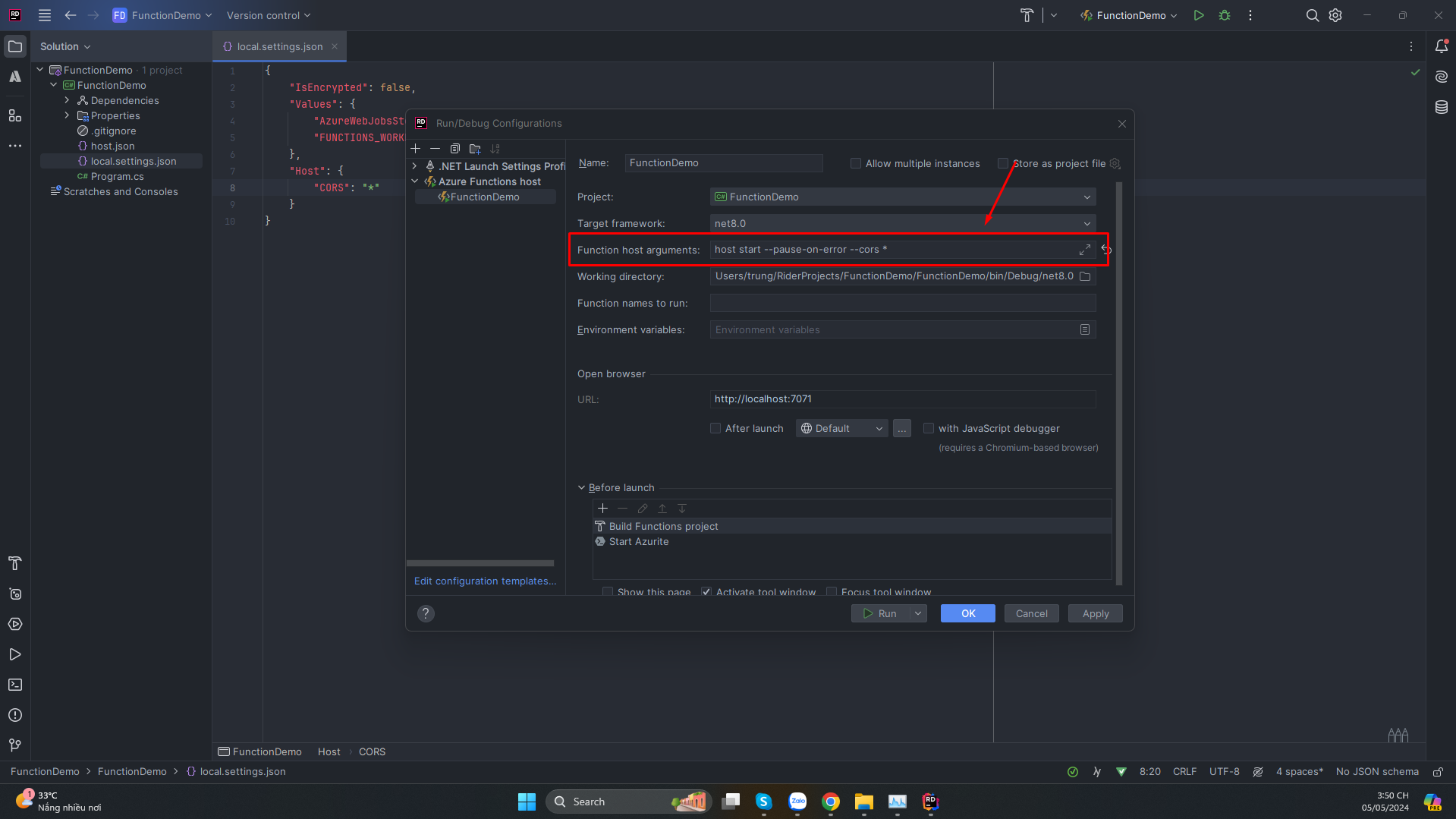The width and height of the screenshot is (1456, 819).
Task: Open the Target framework dropdown
Action: [1088, 223]
